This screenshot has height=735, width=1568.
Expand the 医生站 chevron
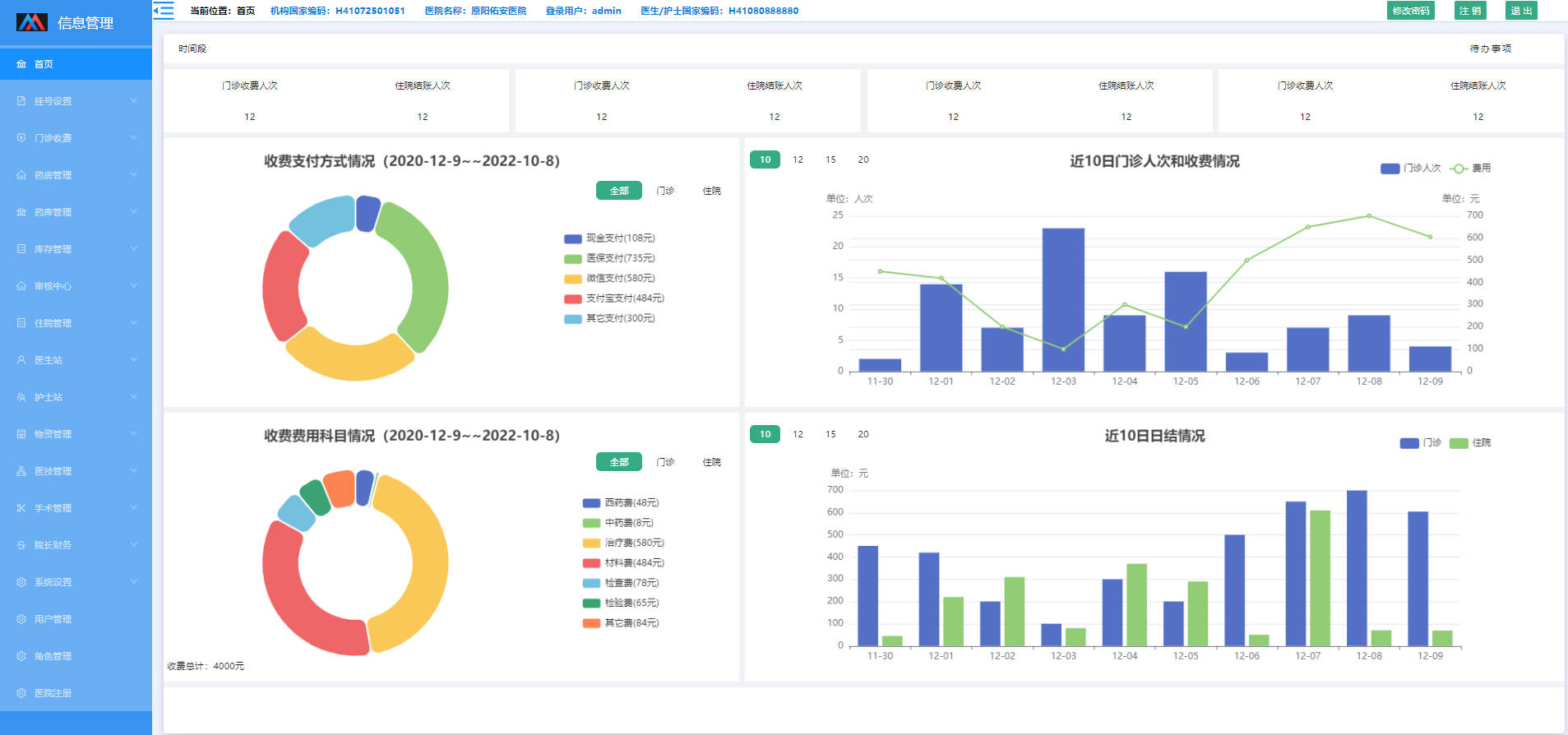click(134, 360)
